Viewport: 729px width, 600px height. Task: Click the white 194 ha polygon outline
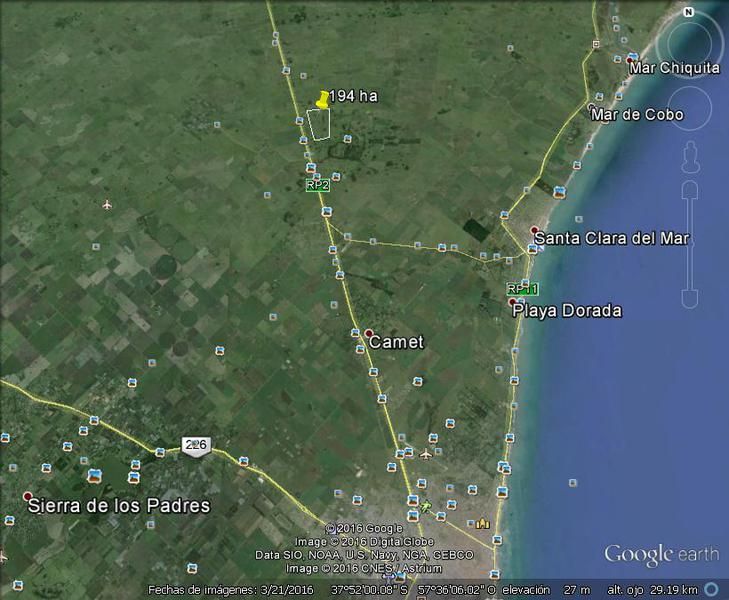coord(319,124)
